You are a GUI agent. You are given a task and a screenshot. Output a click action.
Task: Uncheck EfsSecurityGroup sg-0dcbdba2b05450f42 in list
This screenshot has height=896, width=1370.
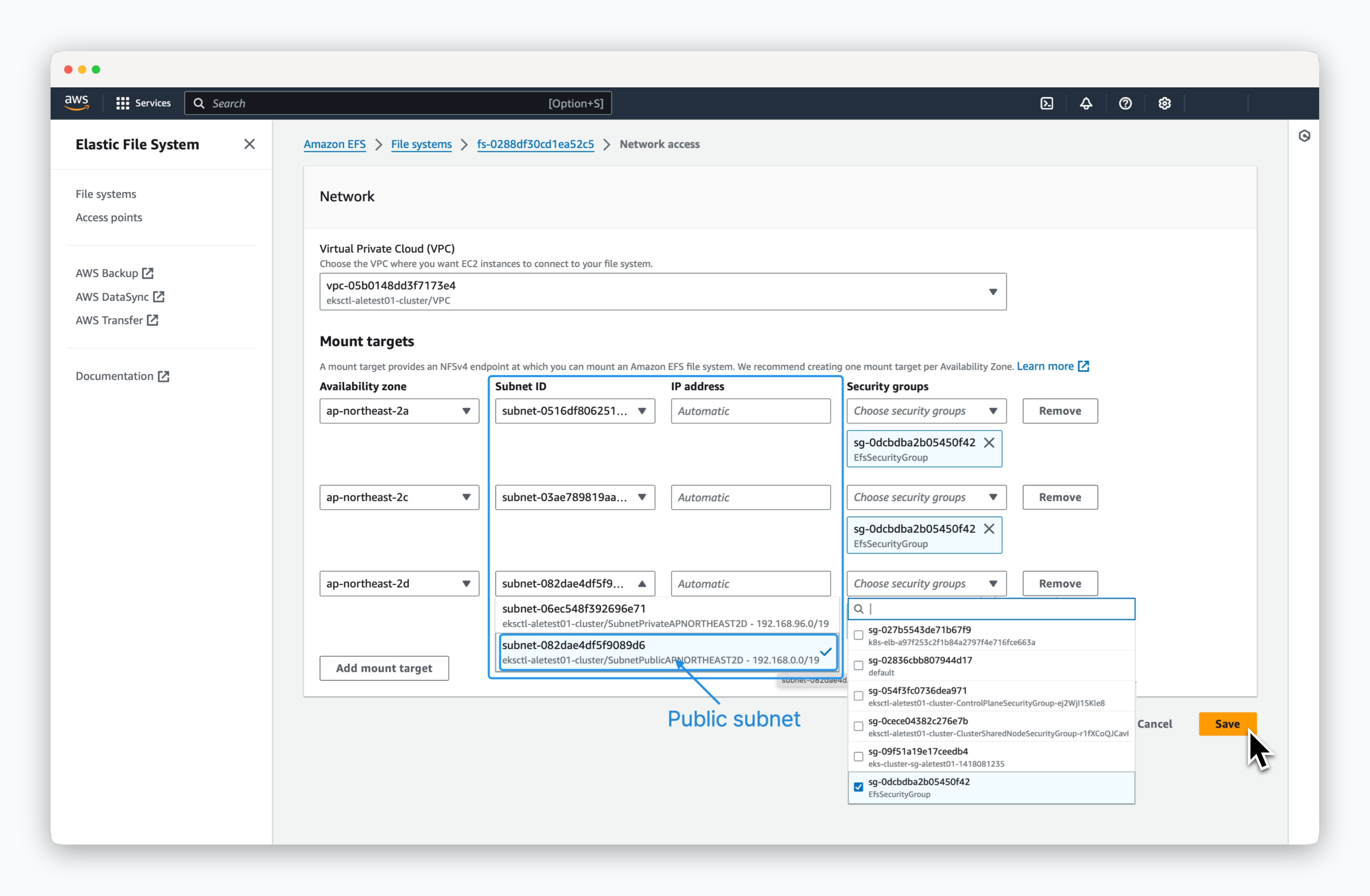click(x=858, y=787)
